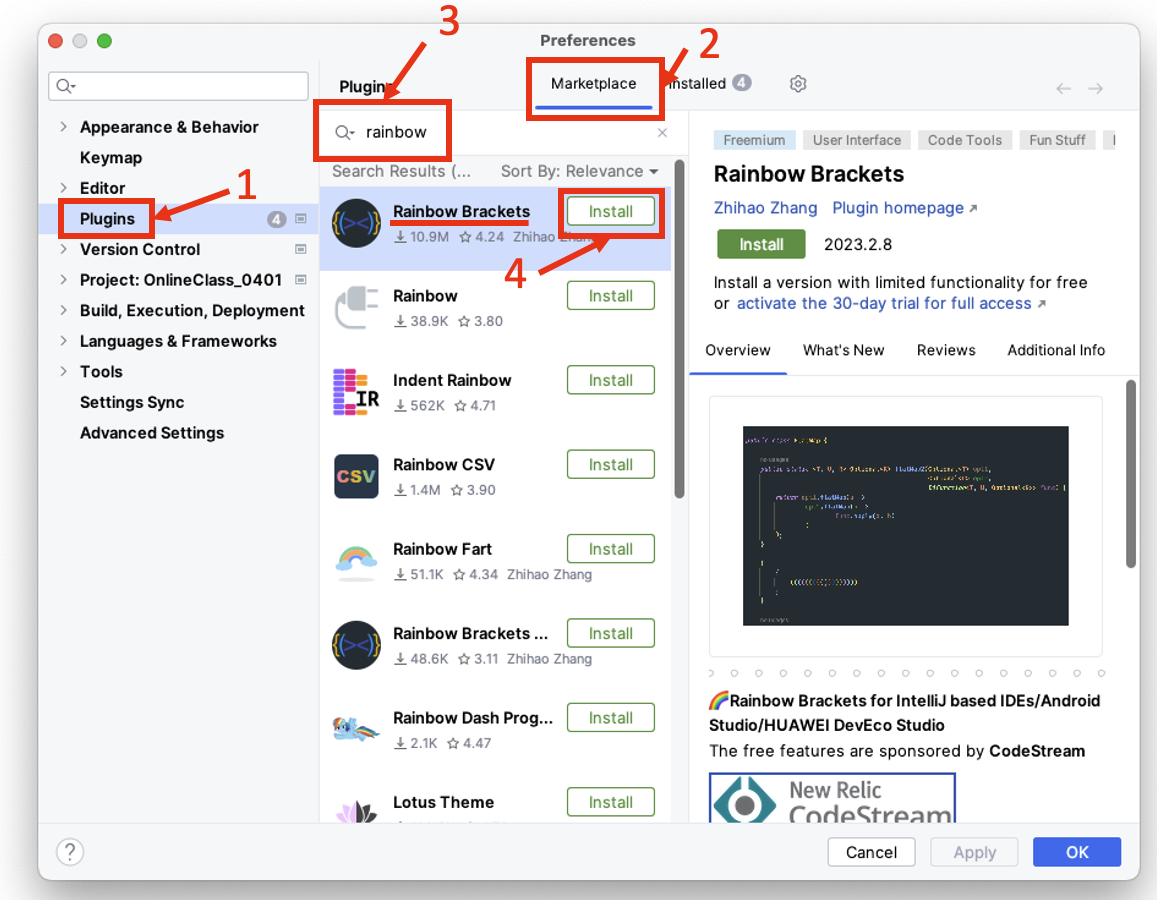Install the Indent Rainbow plugin
The image size is (1157, 900).
(611, 381)
